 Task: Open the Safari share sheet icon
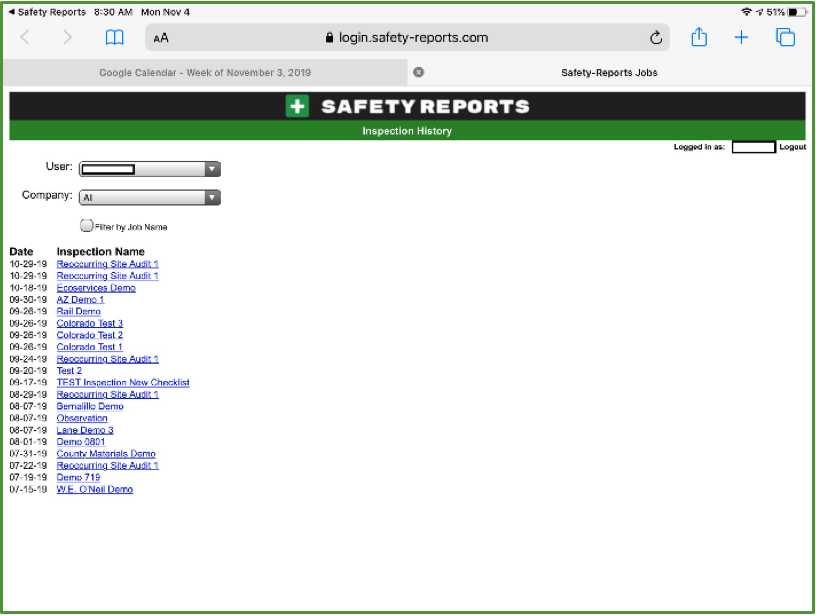point(699,37)
